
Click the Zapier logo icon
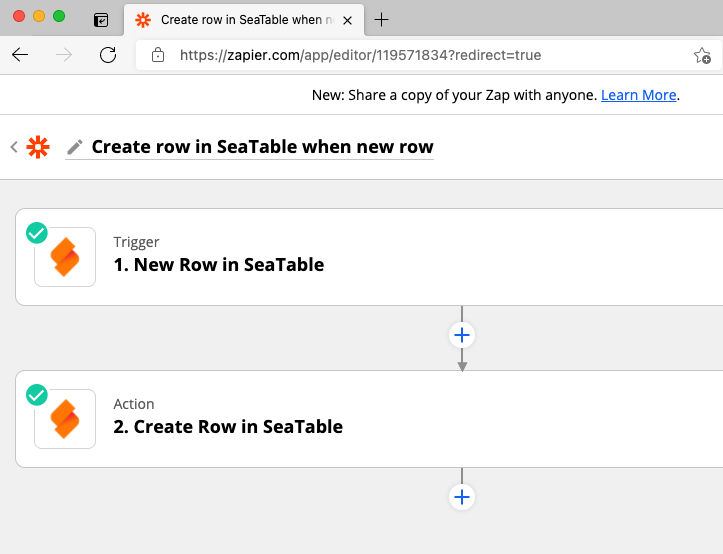tap(38, 147)
